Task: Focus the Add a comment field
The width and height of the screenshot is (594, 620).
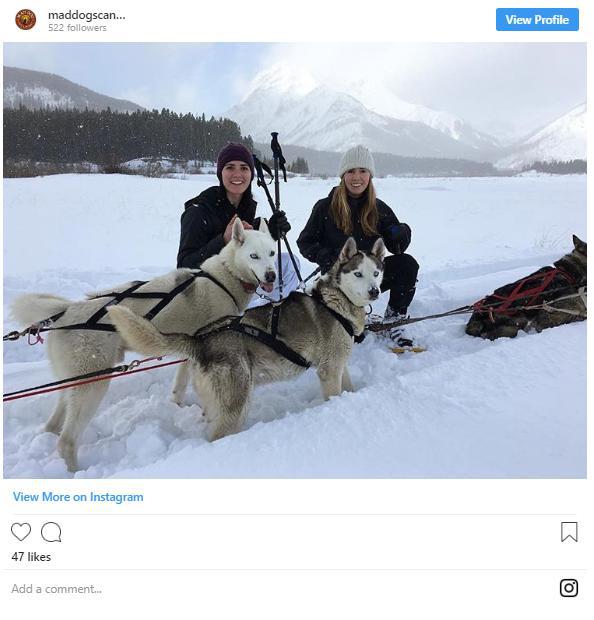Action: 277,589
